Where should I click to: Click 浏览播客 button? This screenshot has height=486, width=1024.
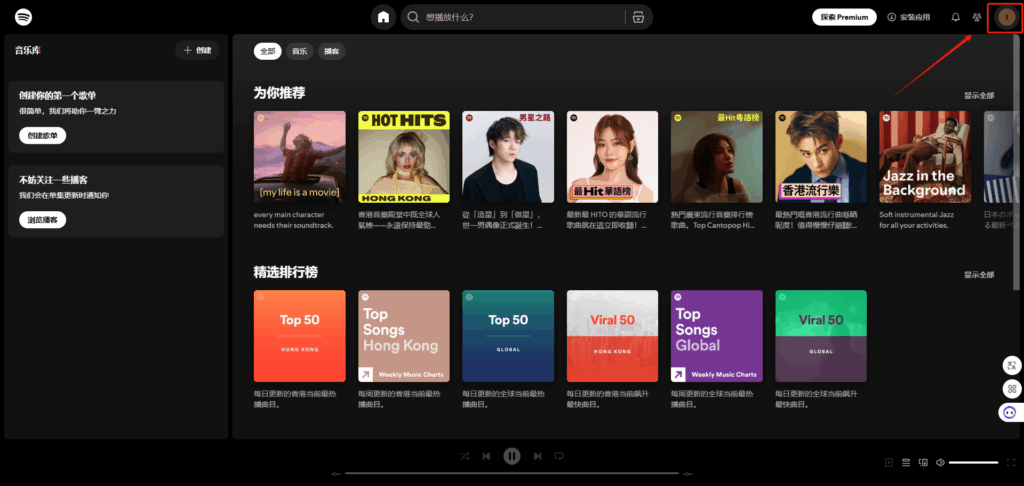point(42,219)
